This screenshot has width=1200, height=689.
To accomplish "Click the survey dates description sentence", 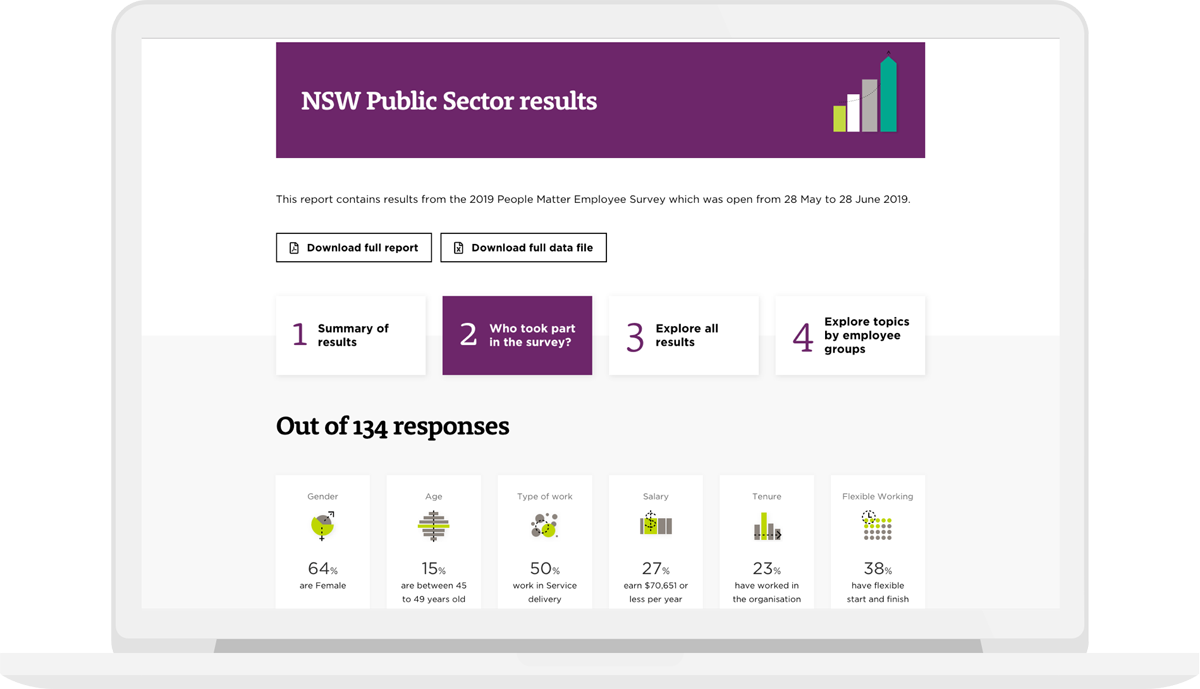I will pos(593,199).
